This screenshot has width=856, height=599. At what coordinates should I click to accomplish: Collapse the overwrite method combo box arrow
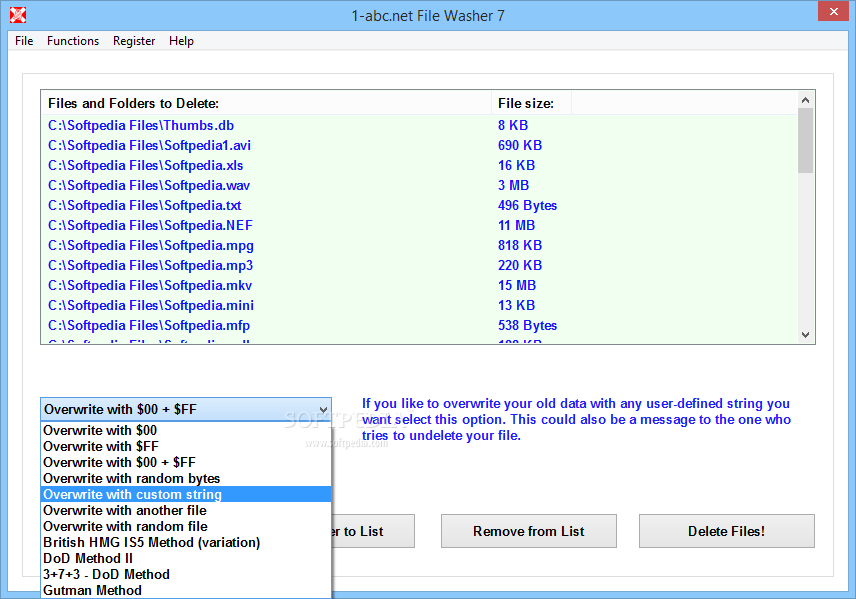tap(323, 410)
